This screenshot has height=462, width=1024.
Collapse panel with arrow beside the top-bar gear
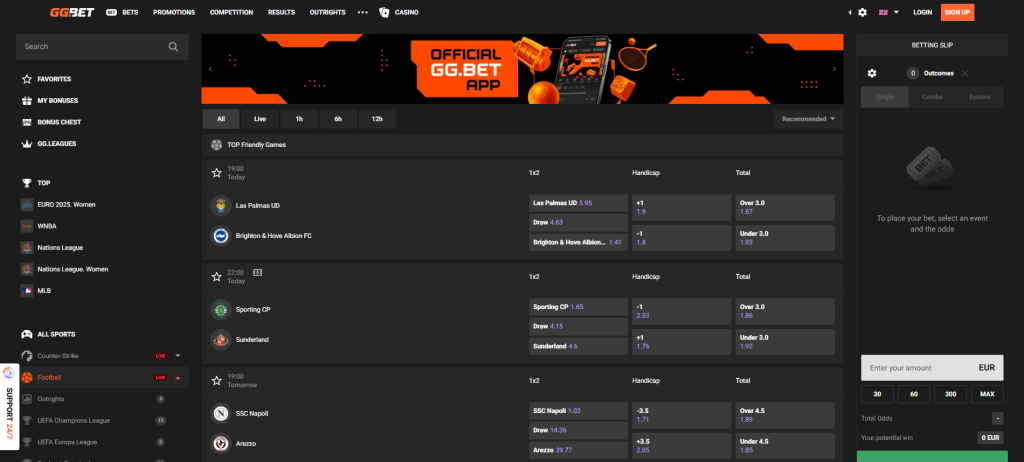850,12
